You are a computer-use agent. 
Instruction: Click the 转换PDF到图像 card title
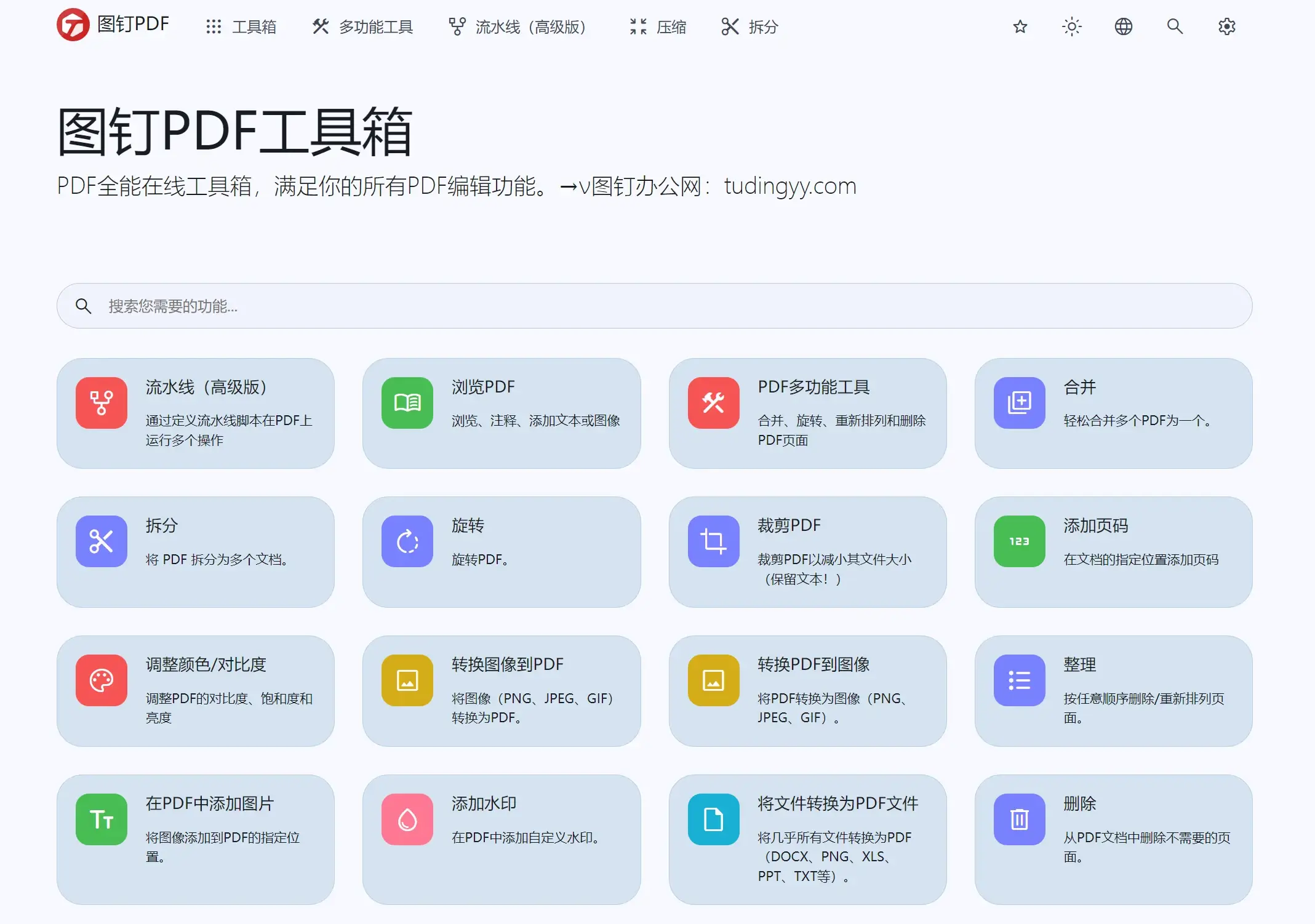(x=813, y=664)
